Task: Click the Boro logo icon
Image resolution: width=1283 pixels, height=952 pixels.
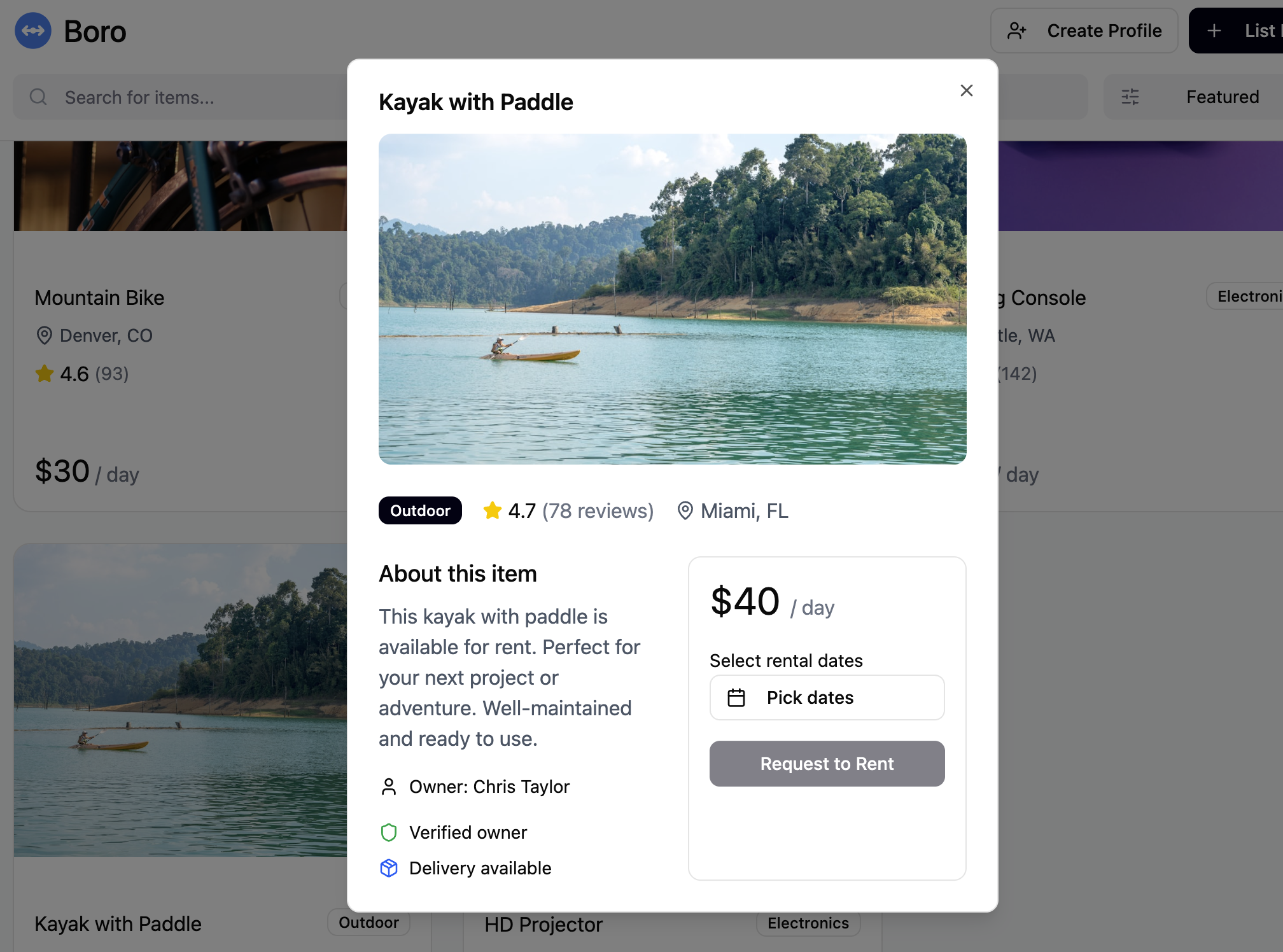Action: point(33,31)
